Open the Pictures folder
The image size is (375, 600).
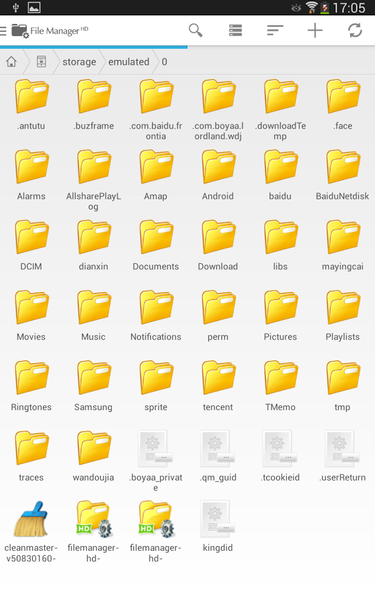[x=280, y=314]
